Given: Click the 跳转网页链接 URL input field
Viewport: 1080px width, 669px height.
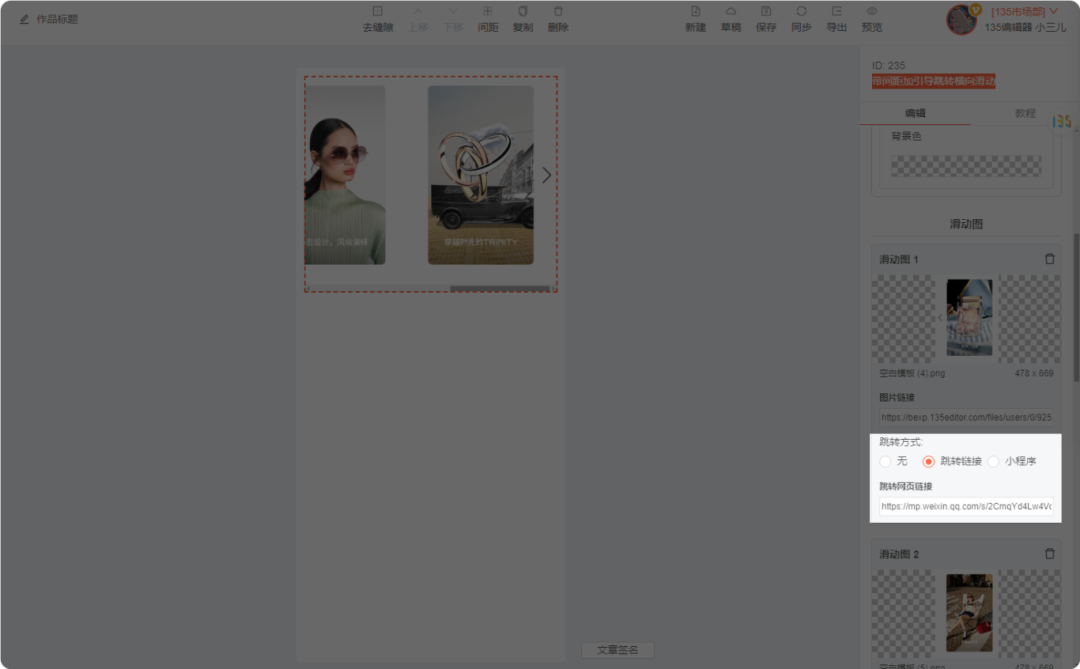Looking at the screenshot, I should [x=966, y=506].
